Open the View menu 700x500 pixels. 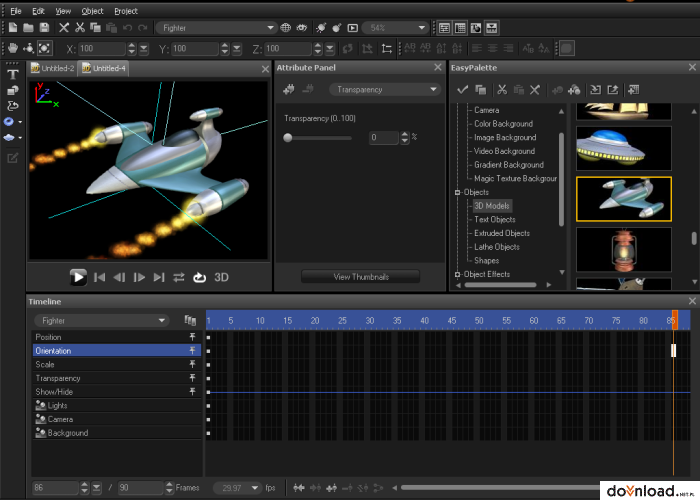[x=63, y=11]
